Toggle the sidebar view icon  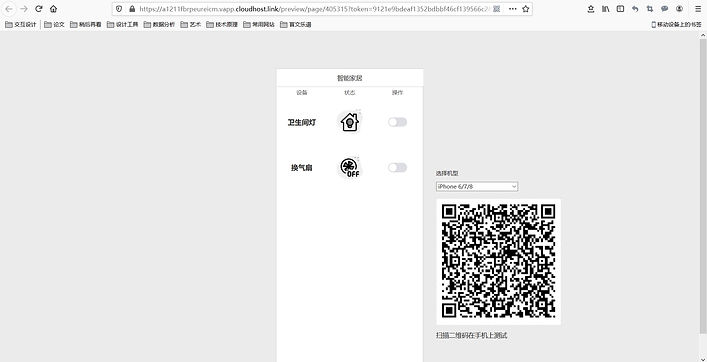[620, 9]
